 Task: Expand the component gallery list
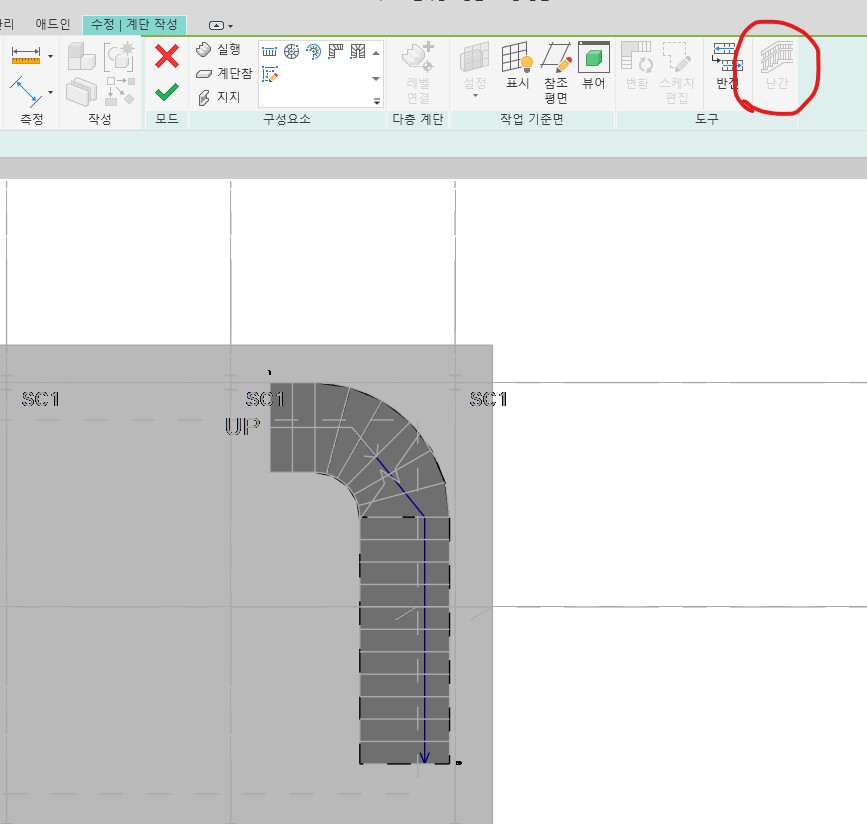tap(377, 101)
